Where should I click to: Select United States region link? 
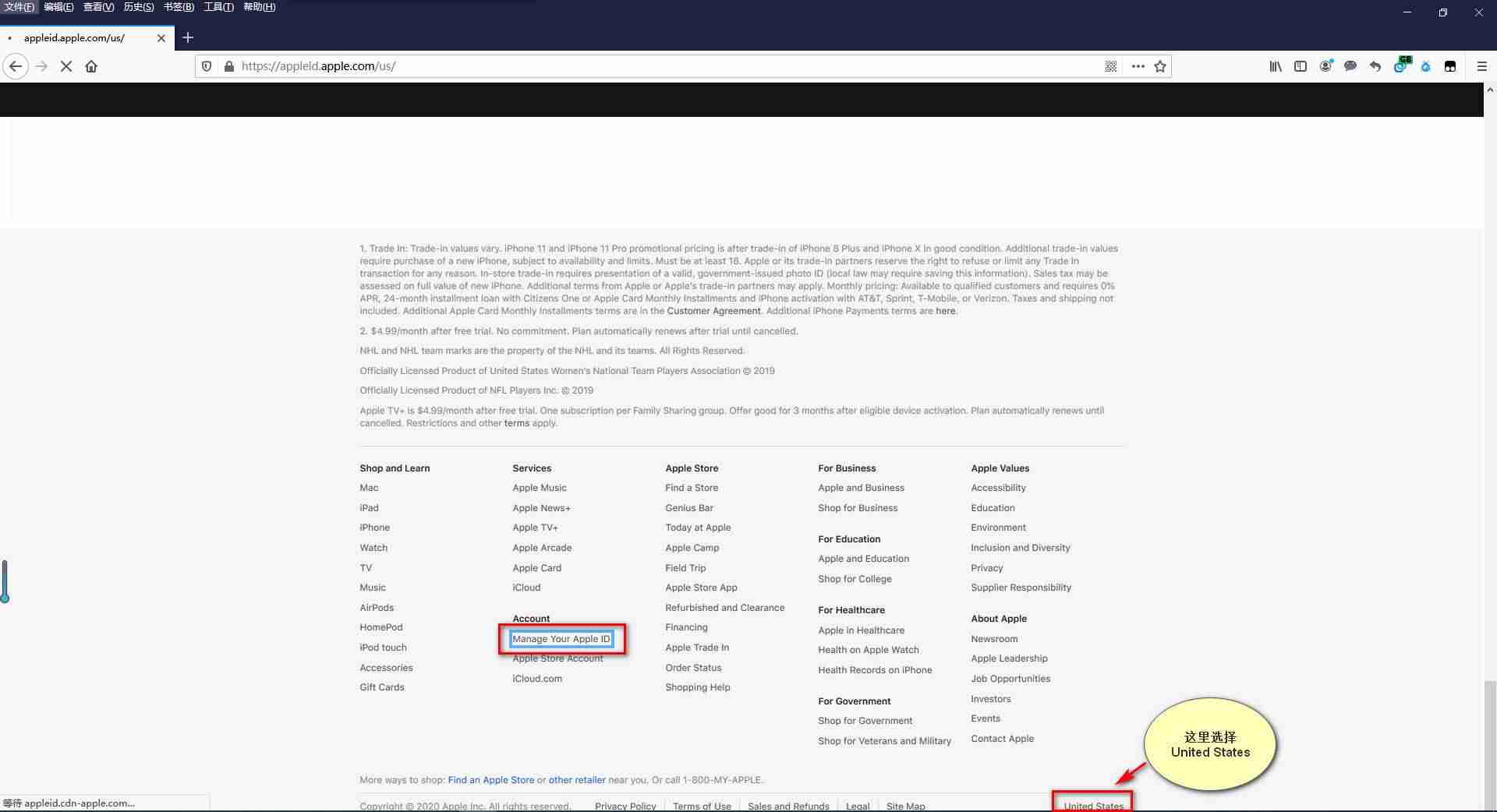(x=1093, y=806)
